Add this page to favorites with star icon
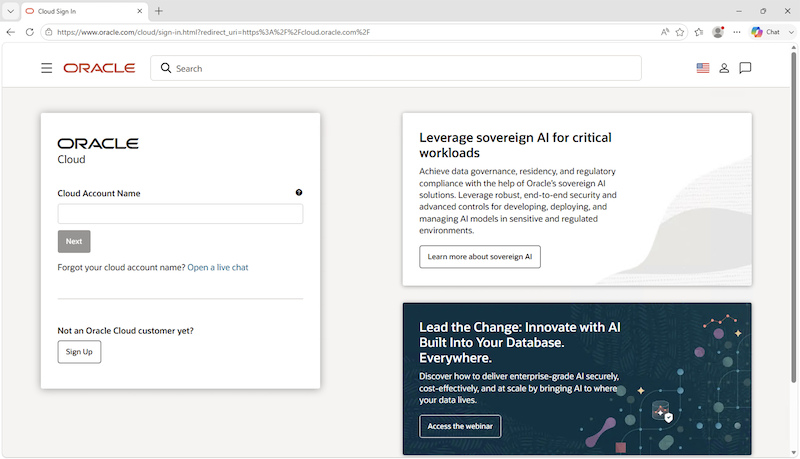This screenshot has width=800, height=459. [x=680, y=32]
